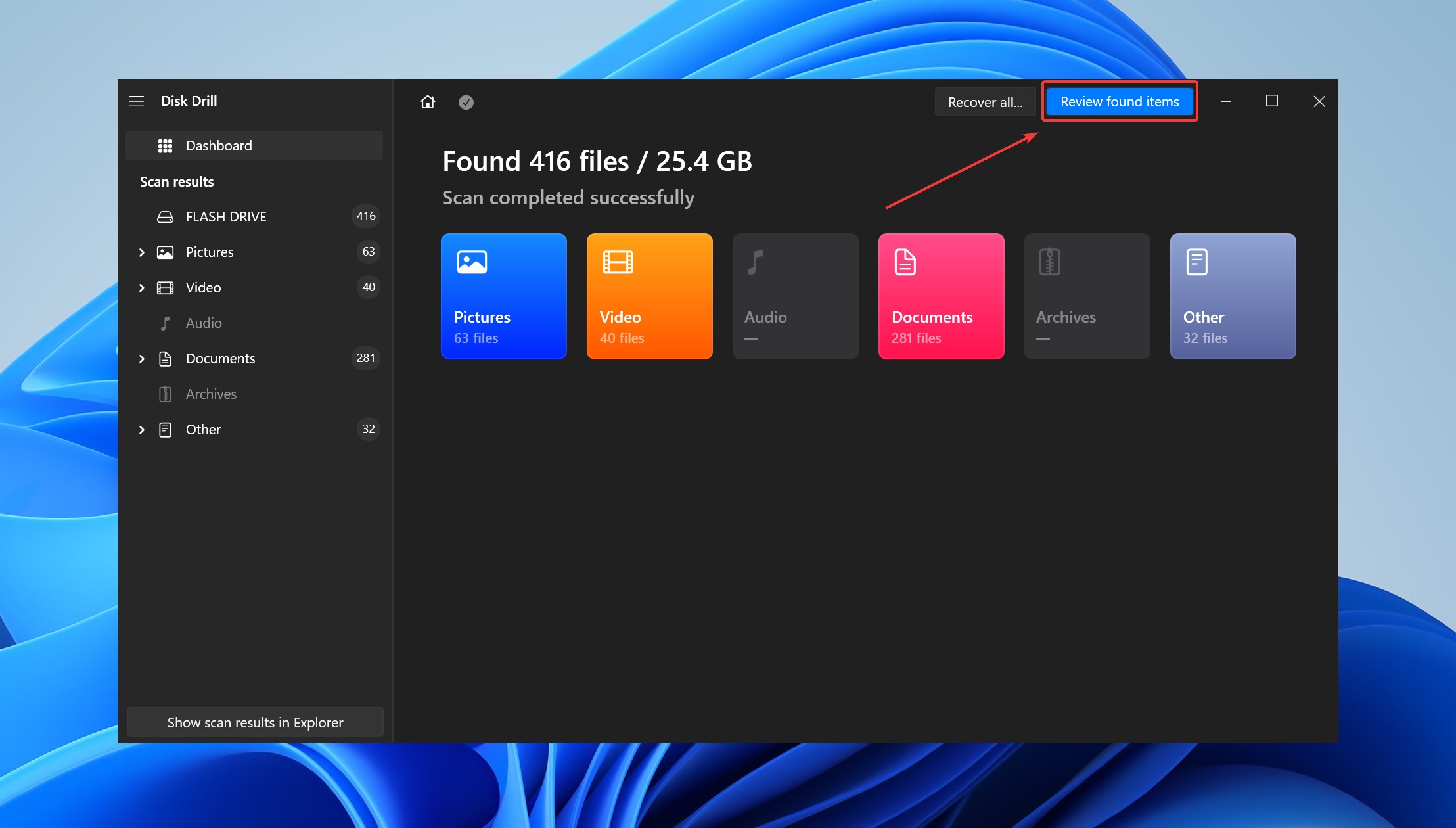The width and height of the screenshot is (1456, 828).
Task: Click the sidebar Documents page icon
Action: (x=165, y=359)
